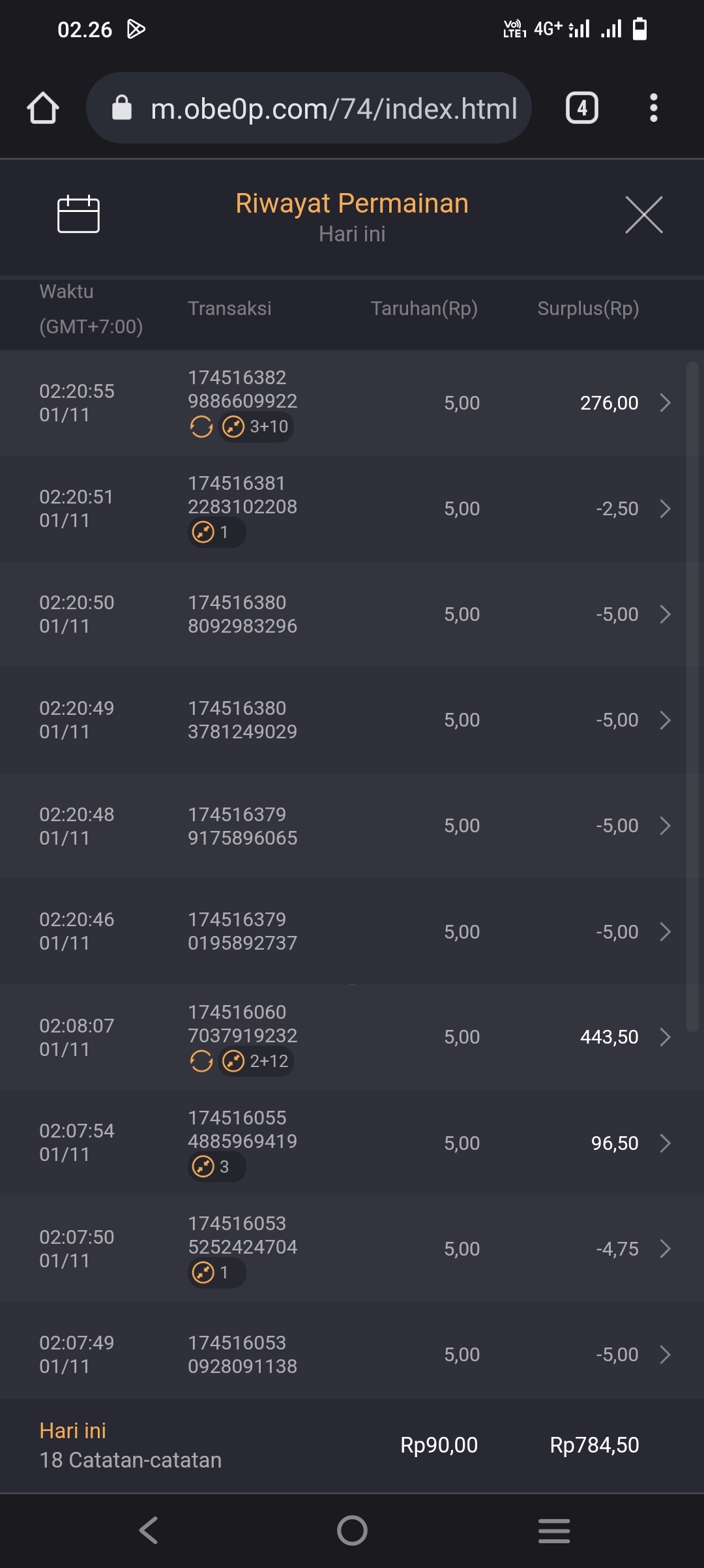Viewport: 704px width, 1568px height.
Task: Click the m.obe0p.com address bar
Action: click(x=332, y=108)
